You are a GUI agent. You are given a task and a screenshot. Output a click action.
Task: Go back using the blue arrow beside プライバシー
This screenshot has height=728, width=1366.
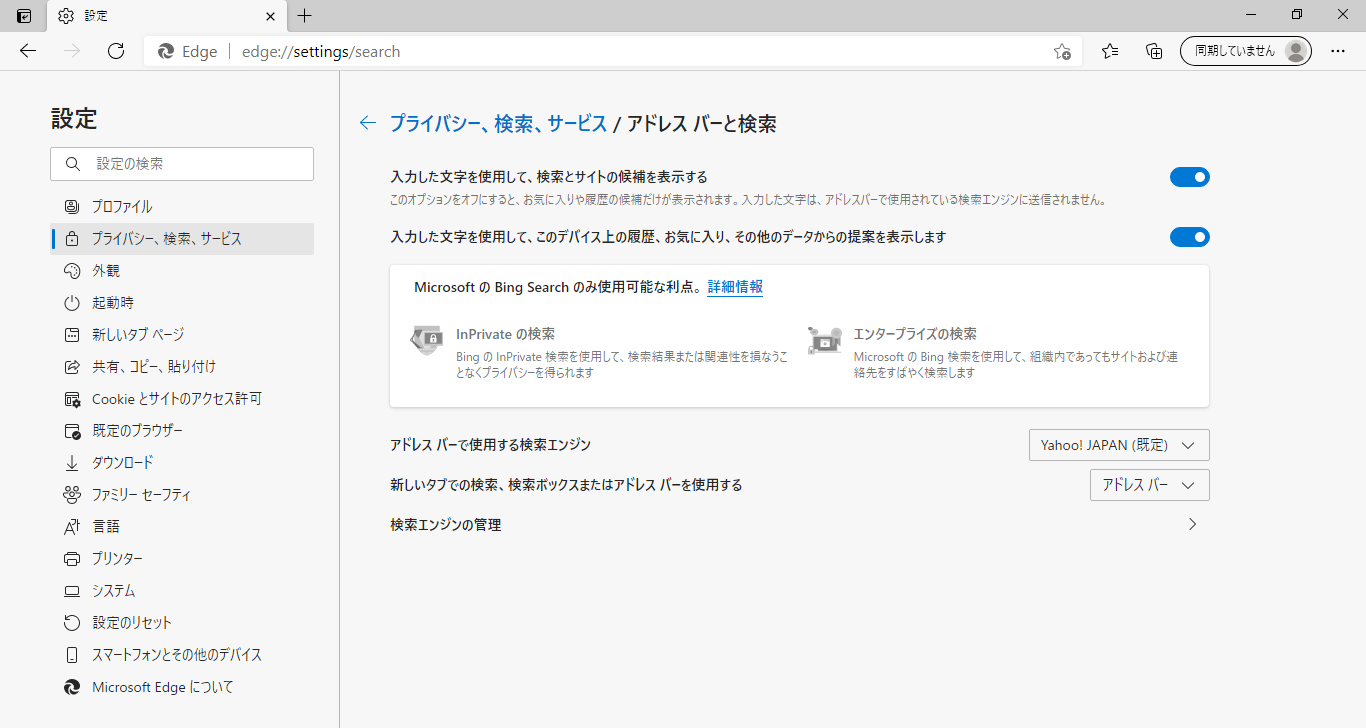tap(368, 123)
